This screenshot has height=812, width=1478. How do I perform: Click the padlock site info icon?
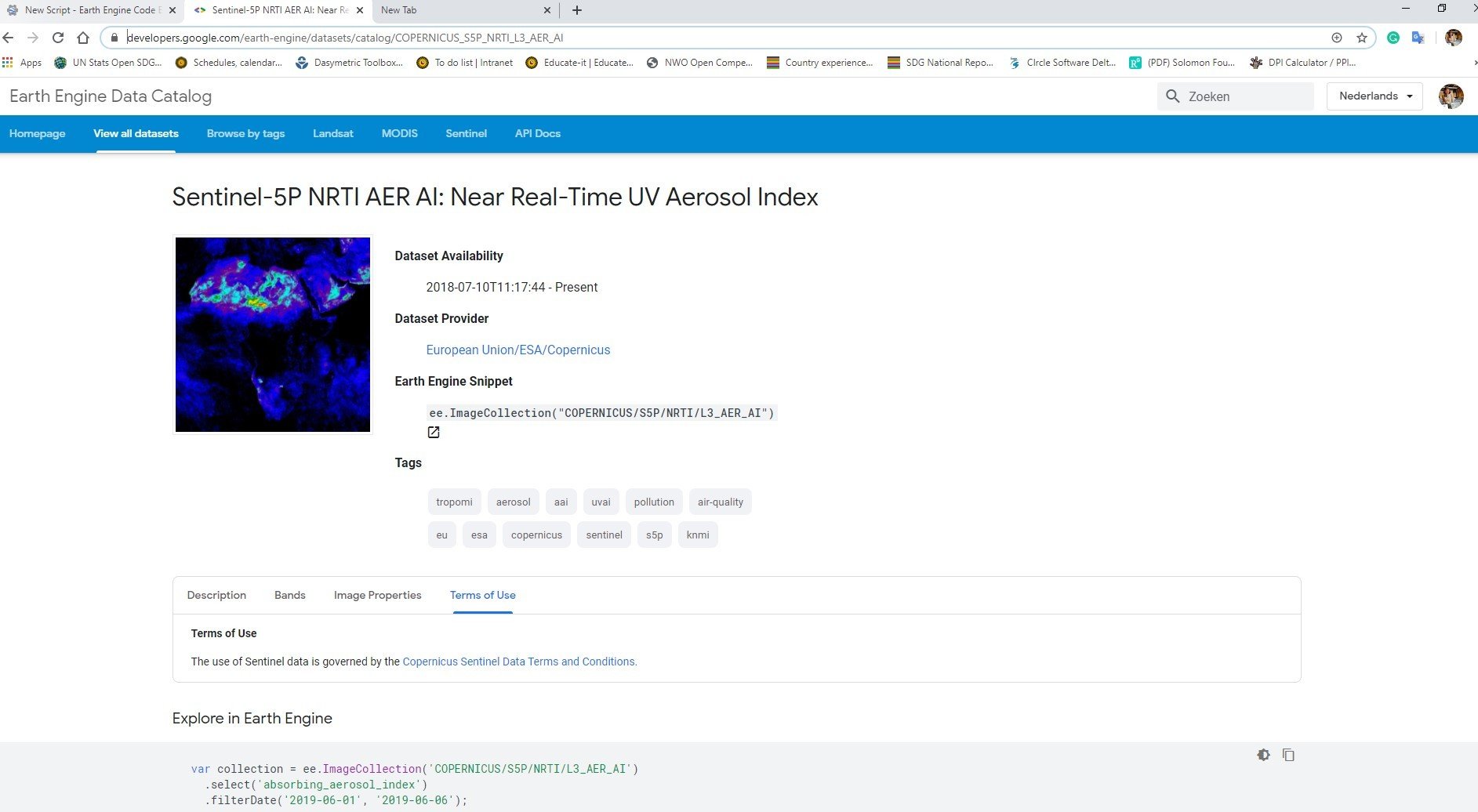click(114, 38)
